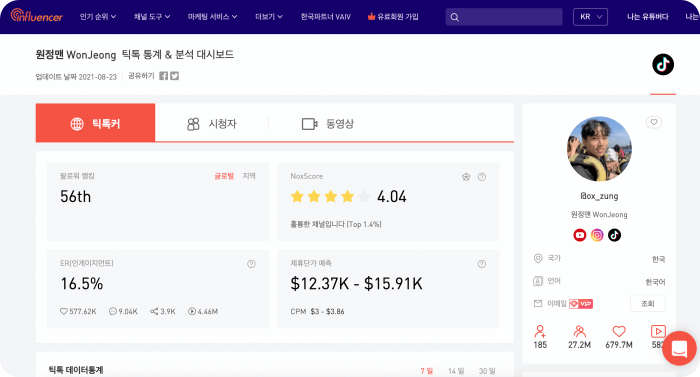Open 한국파트너 VAIV link
The width and height of the screenshot is (700, 377).
point(325,17)
